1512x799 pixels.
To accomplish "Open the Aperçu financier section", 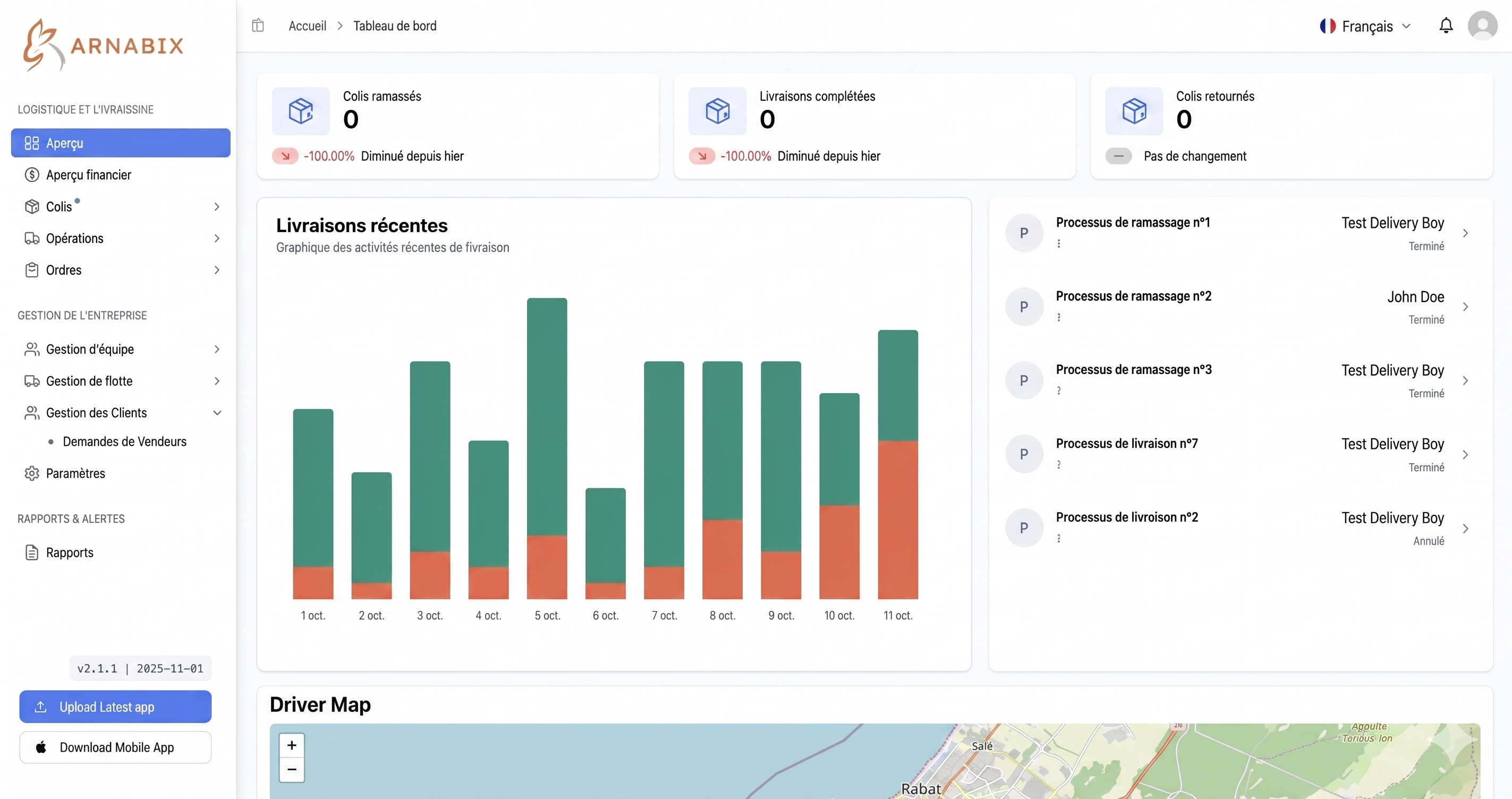I will [88, 174].
